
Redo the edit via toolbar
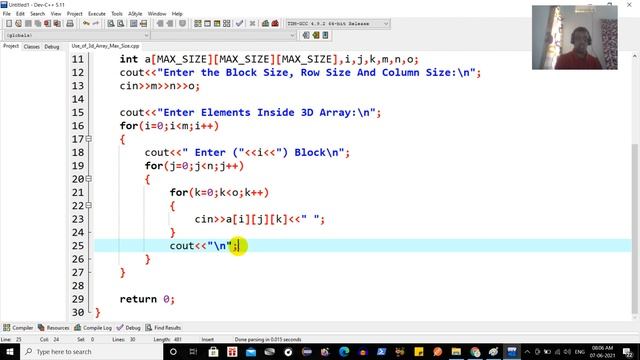96,24
